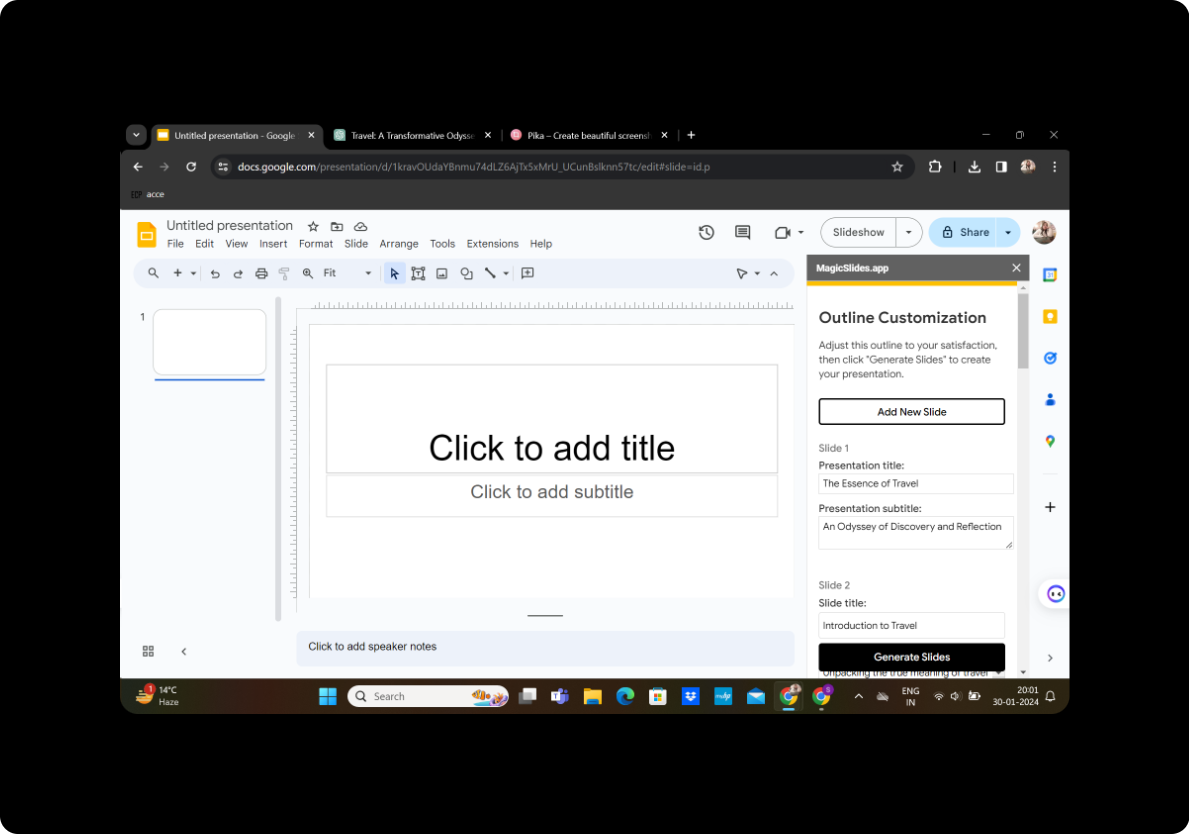Select the Line tool
The height and width of the screenshot is (834, 1189).
tap(491, 273)
